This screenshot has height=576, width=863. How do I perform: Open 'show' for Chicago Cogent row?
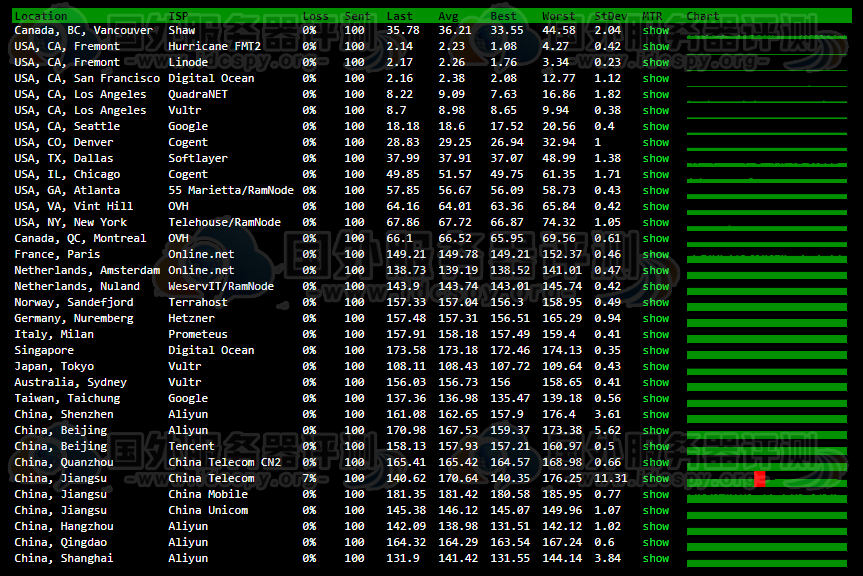tap(656, 174)
